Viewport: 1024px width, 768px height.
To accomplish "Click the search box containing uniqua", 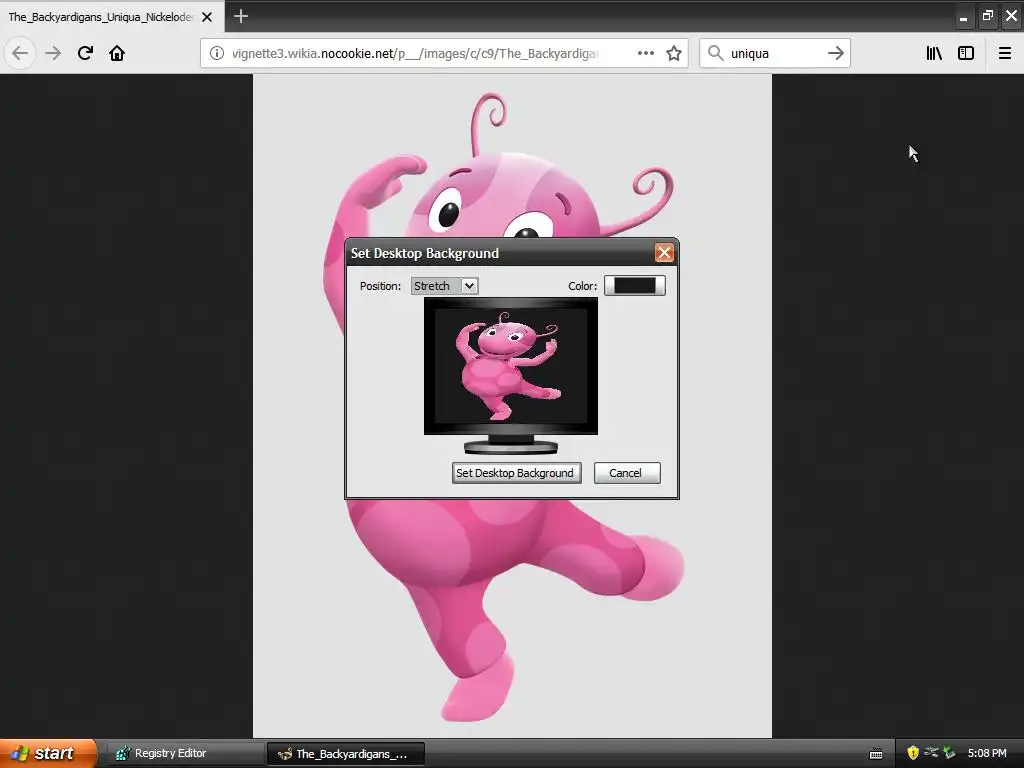I will tap(775, 53).
